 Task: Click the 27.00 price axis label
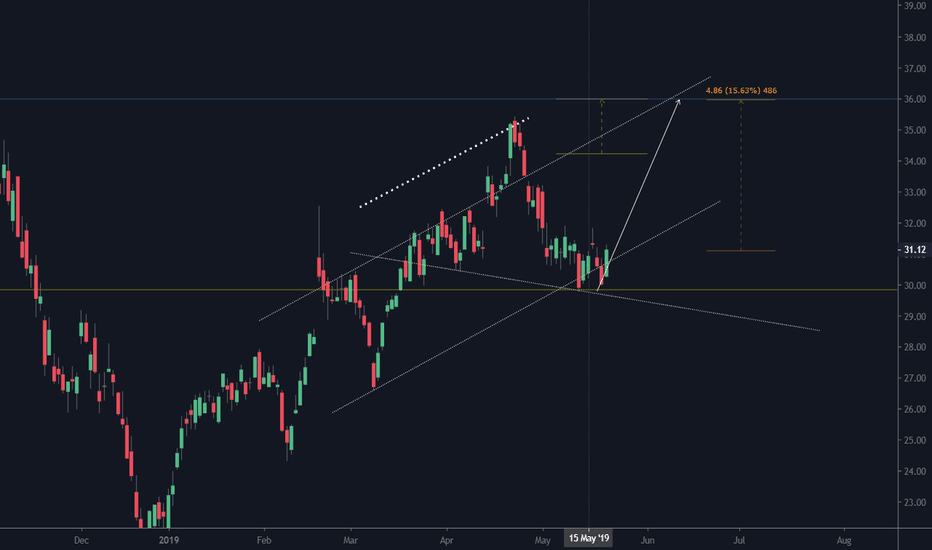click(x=915, y=378)
